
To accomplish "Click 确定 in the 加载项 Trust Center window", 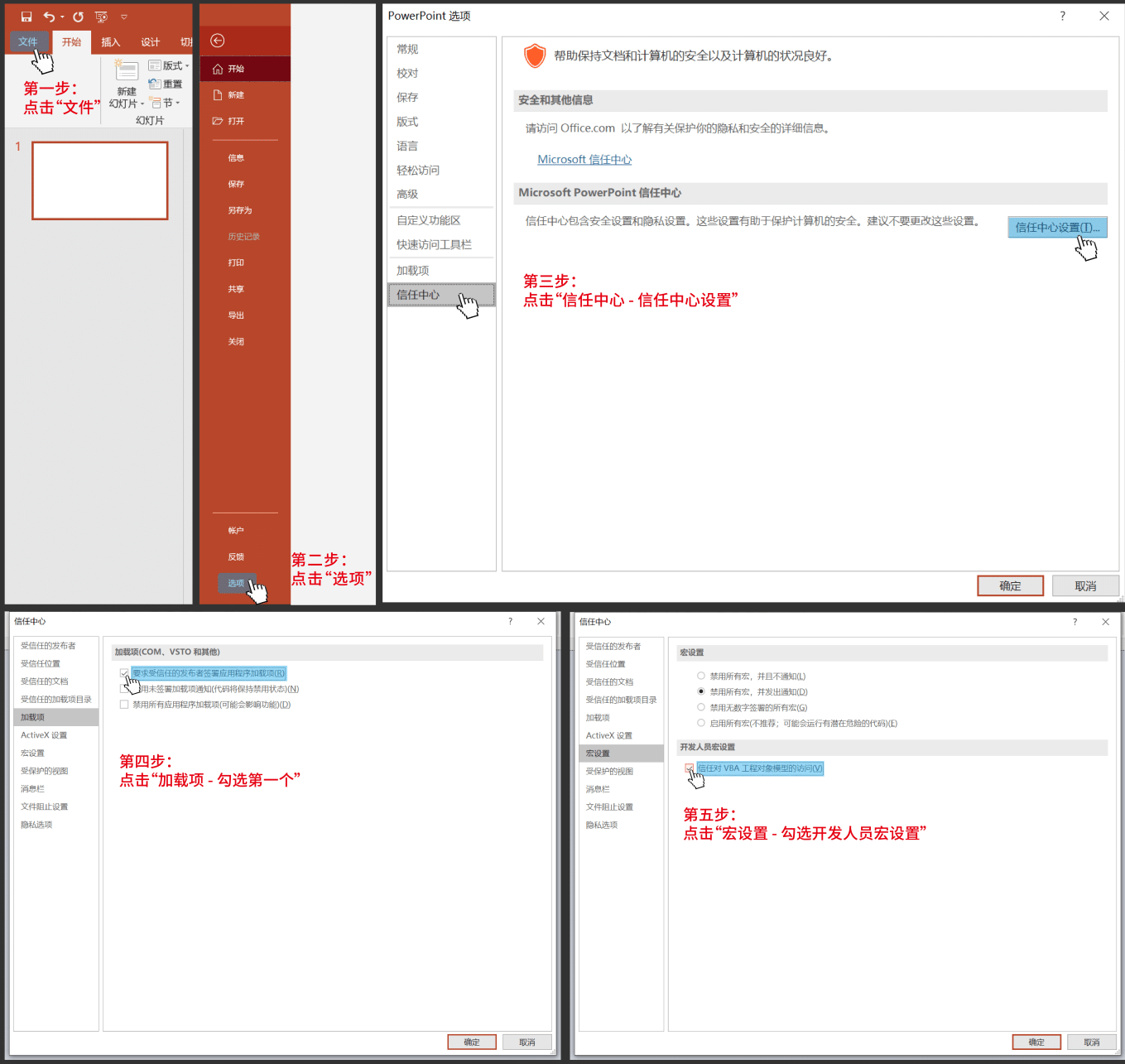I will coord(472,1042).
